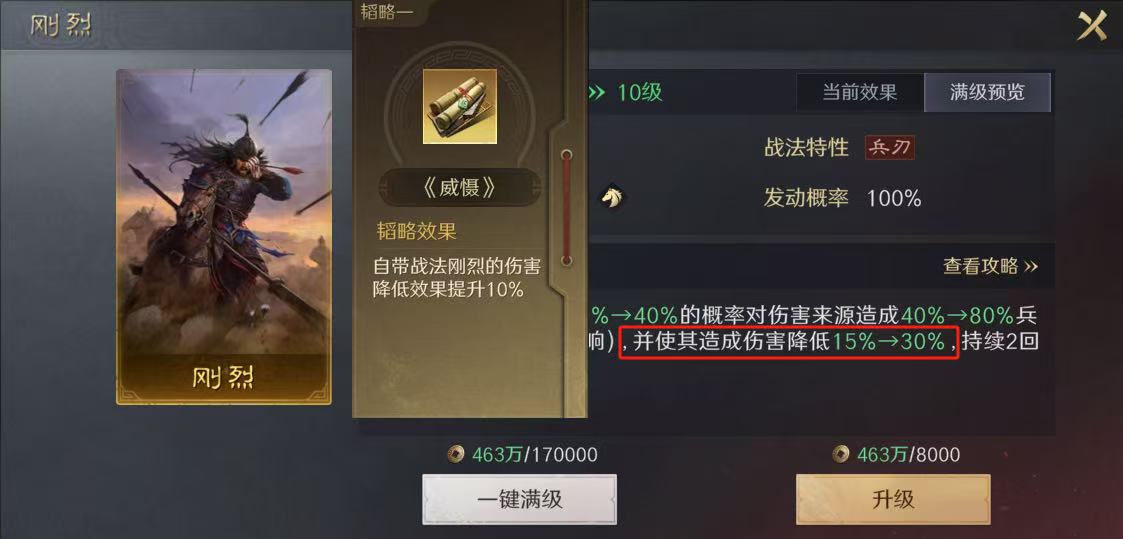Click the red scrollbar in 韬略 popup

tap(566, 208)
